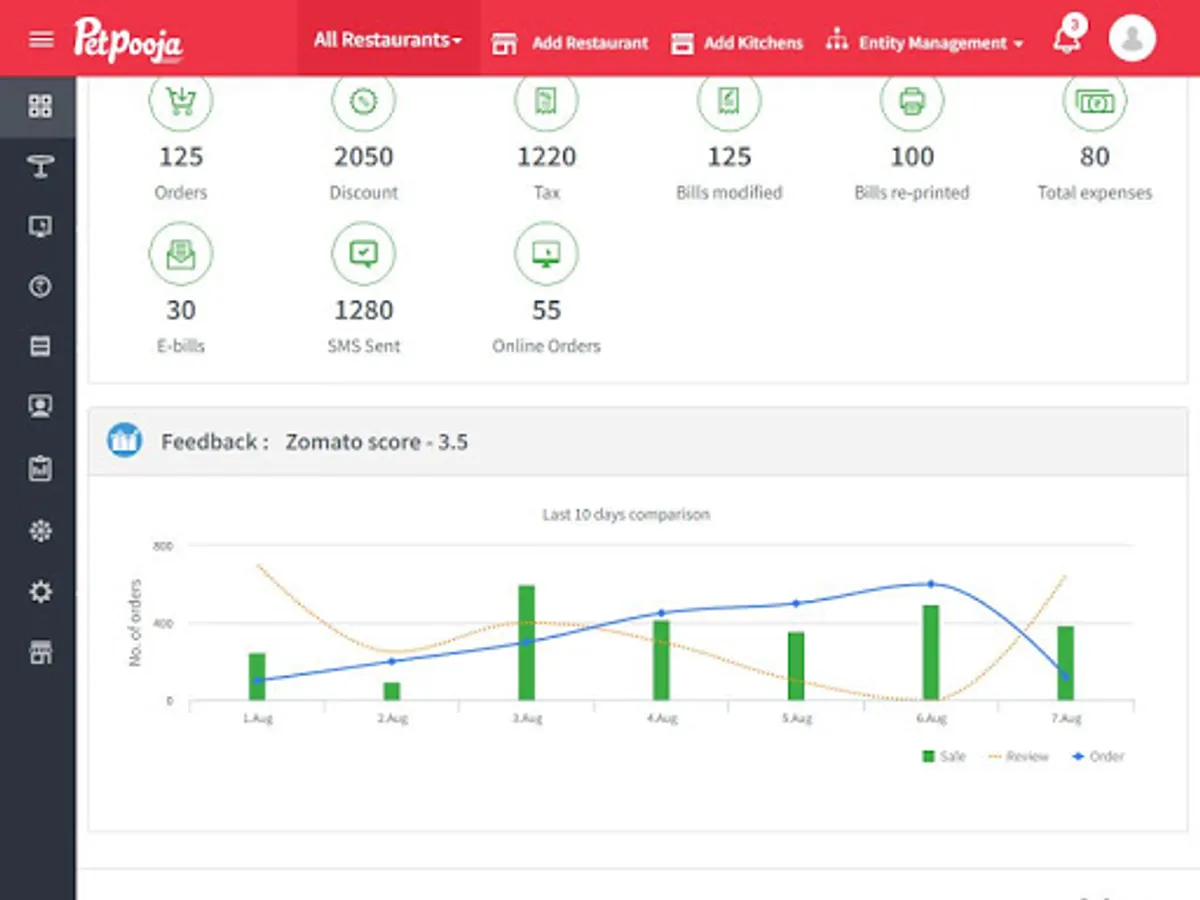Open the settings gear sidebar icon
1200x900 pixels.
pyautogui.click(x=40, y=592)
